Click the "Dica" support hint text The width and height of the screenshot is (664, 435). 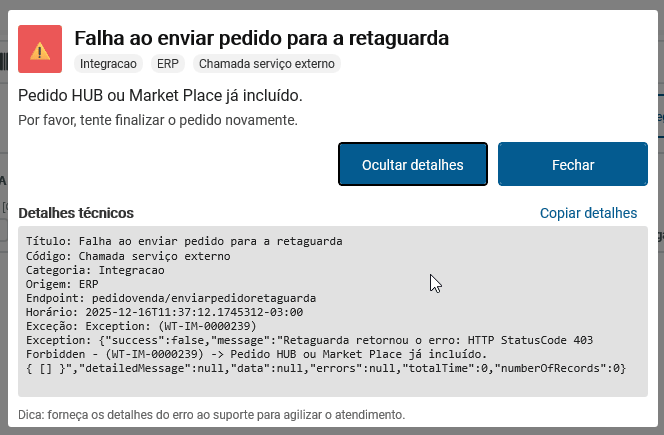212,414
